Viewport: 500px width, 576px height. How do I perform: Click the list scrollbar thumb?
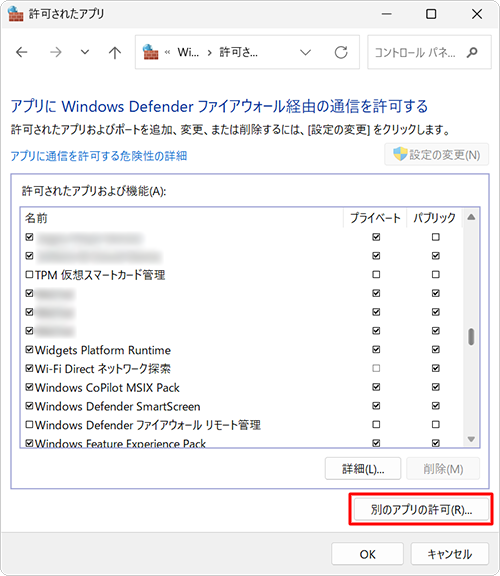[471, 337]
